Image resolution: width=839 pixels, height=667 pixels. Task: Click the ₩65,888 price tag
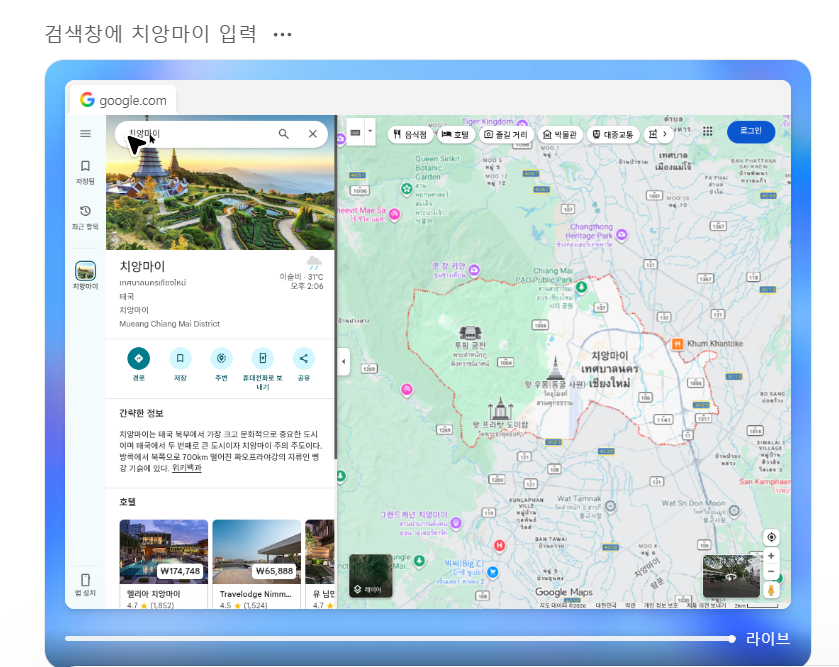[x=274, y=571]
